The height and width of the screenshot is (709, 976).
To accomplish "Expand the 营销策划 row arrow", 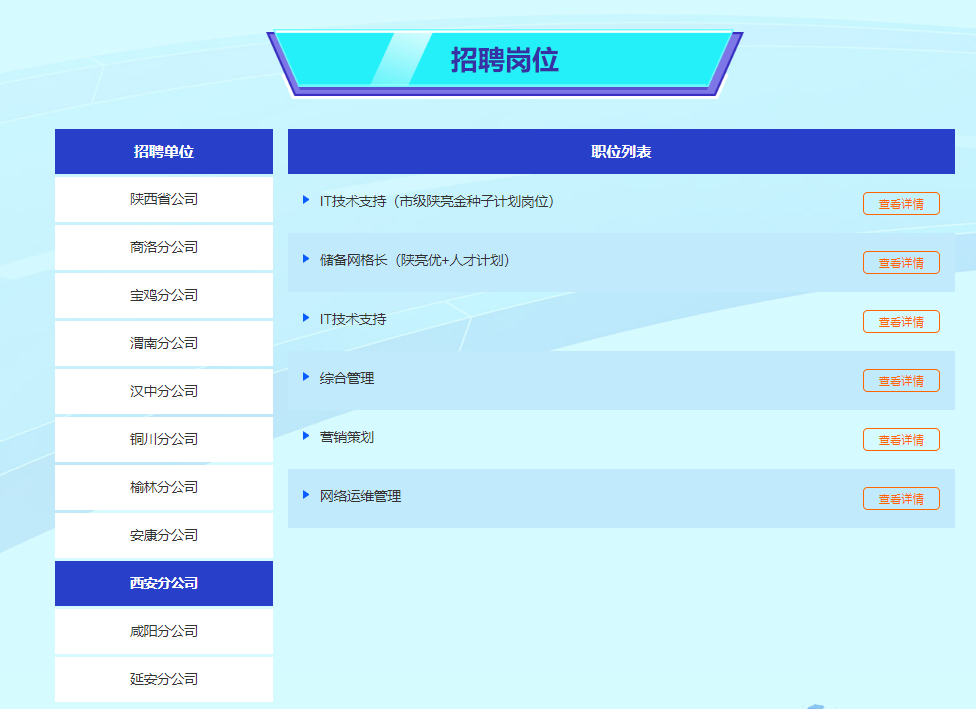I will 306,436.
